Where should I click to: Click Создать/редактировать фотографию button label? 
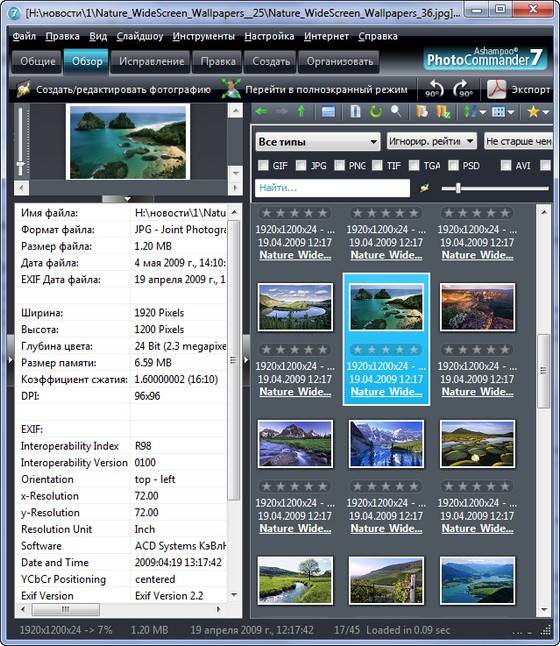pyautogui.click(x=123, y=89)
